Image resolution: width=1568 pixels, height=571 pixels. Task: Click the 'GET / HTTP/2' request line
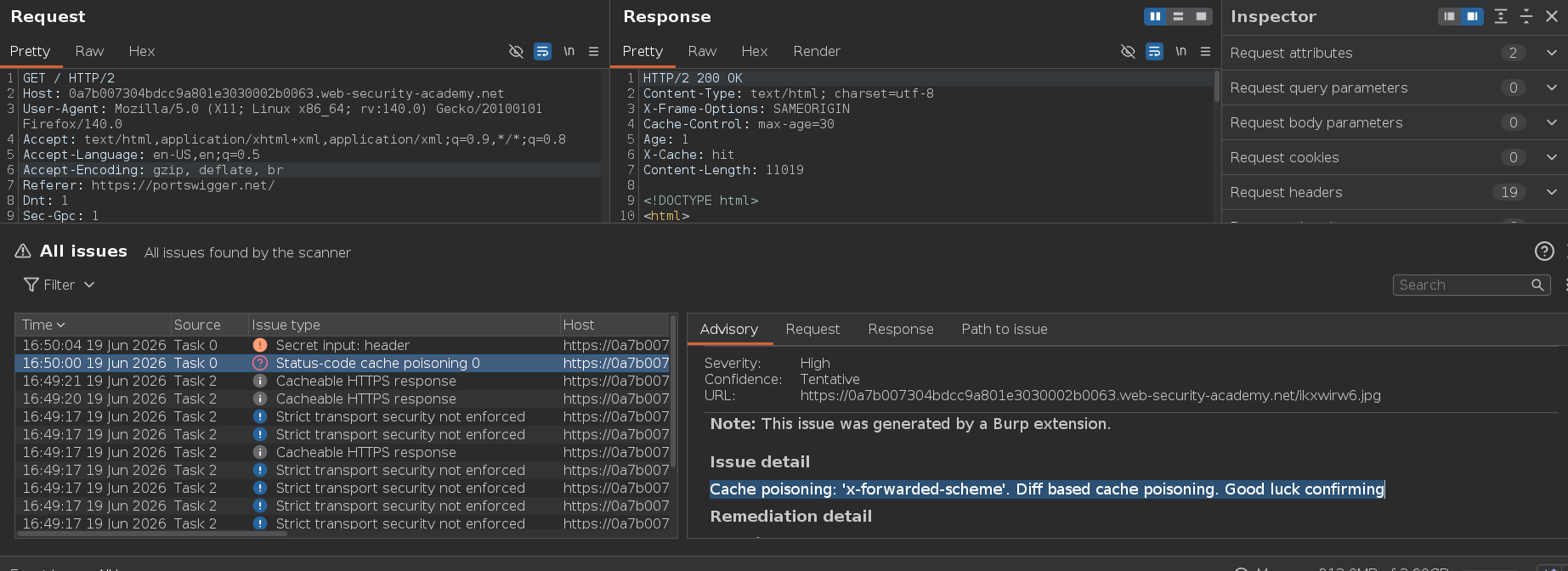pyautogui.click(x=69, y=78)
